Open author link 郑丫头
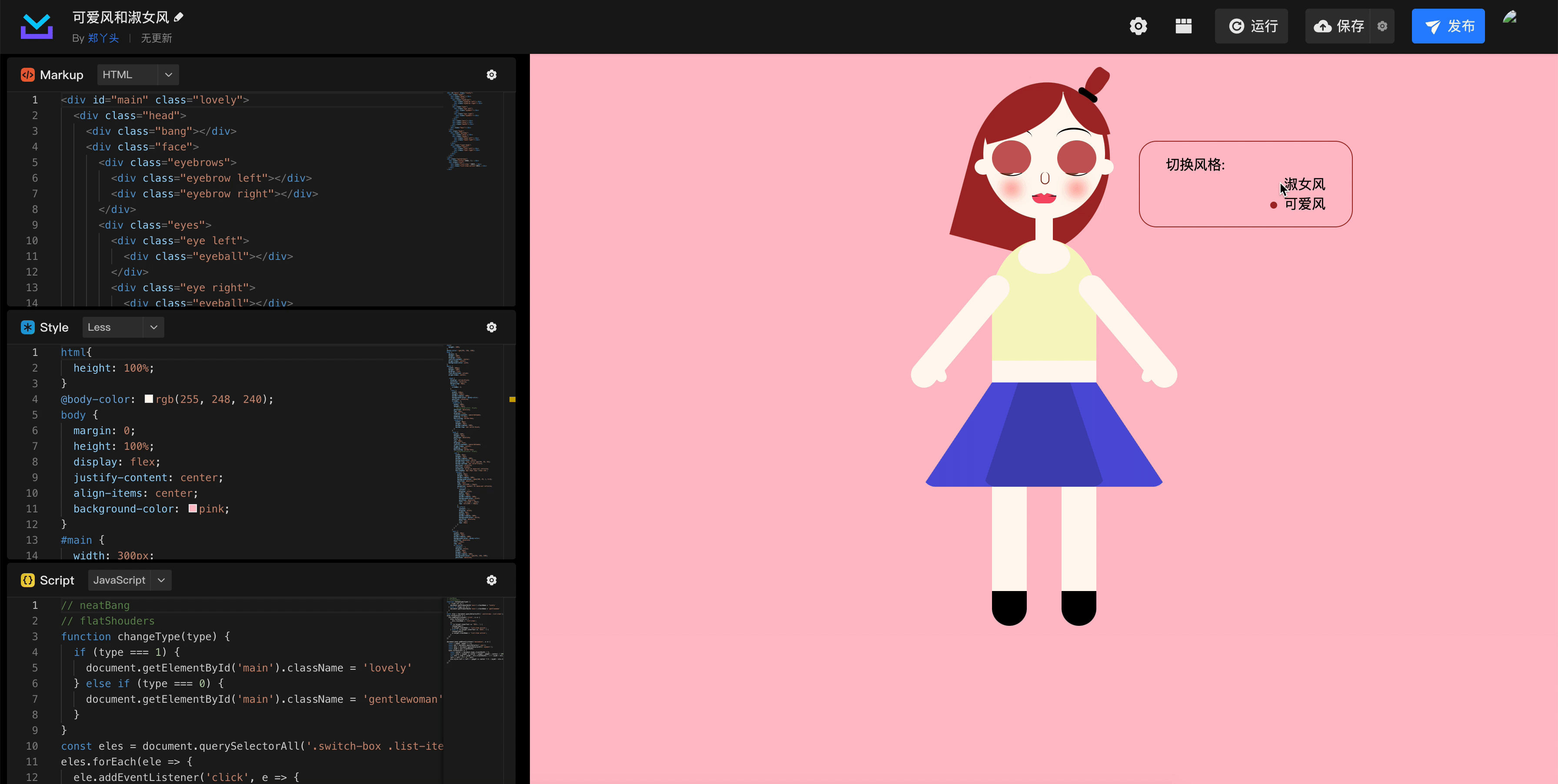 pyautogui.click(x=103, y=38)
